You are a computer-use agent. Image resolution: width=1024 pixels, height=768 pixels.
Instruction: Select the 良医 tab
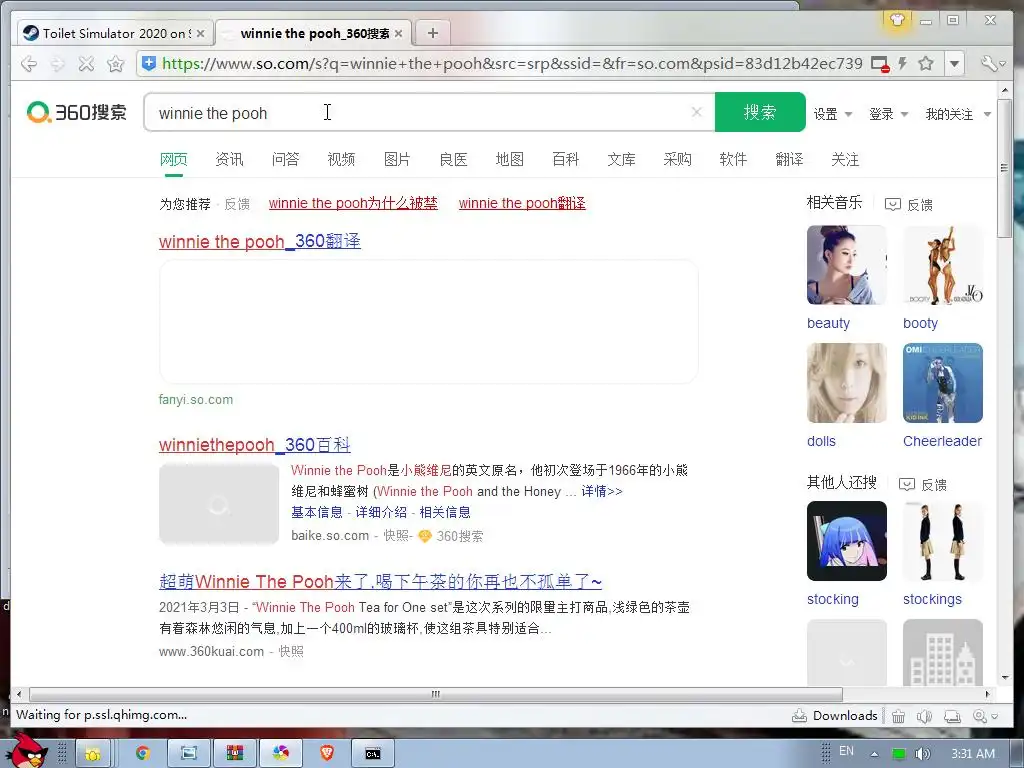453,159
